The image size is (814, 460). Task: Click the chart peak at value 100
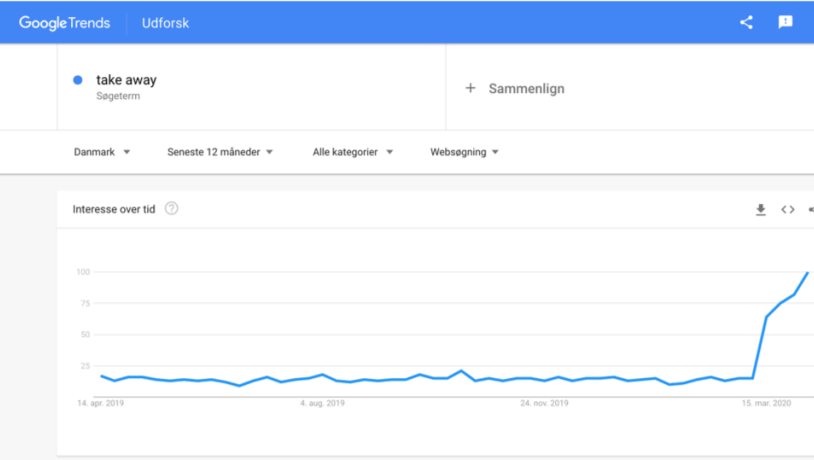(x=807, y=272)
